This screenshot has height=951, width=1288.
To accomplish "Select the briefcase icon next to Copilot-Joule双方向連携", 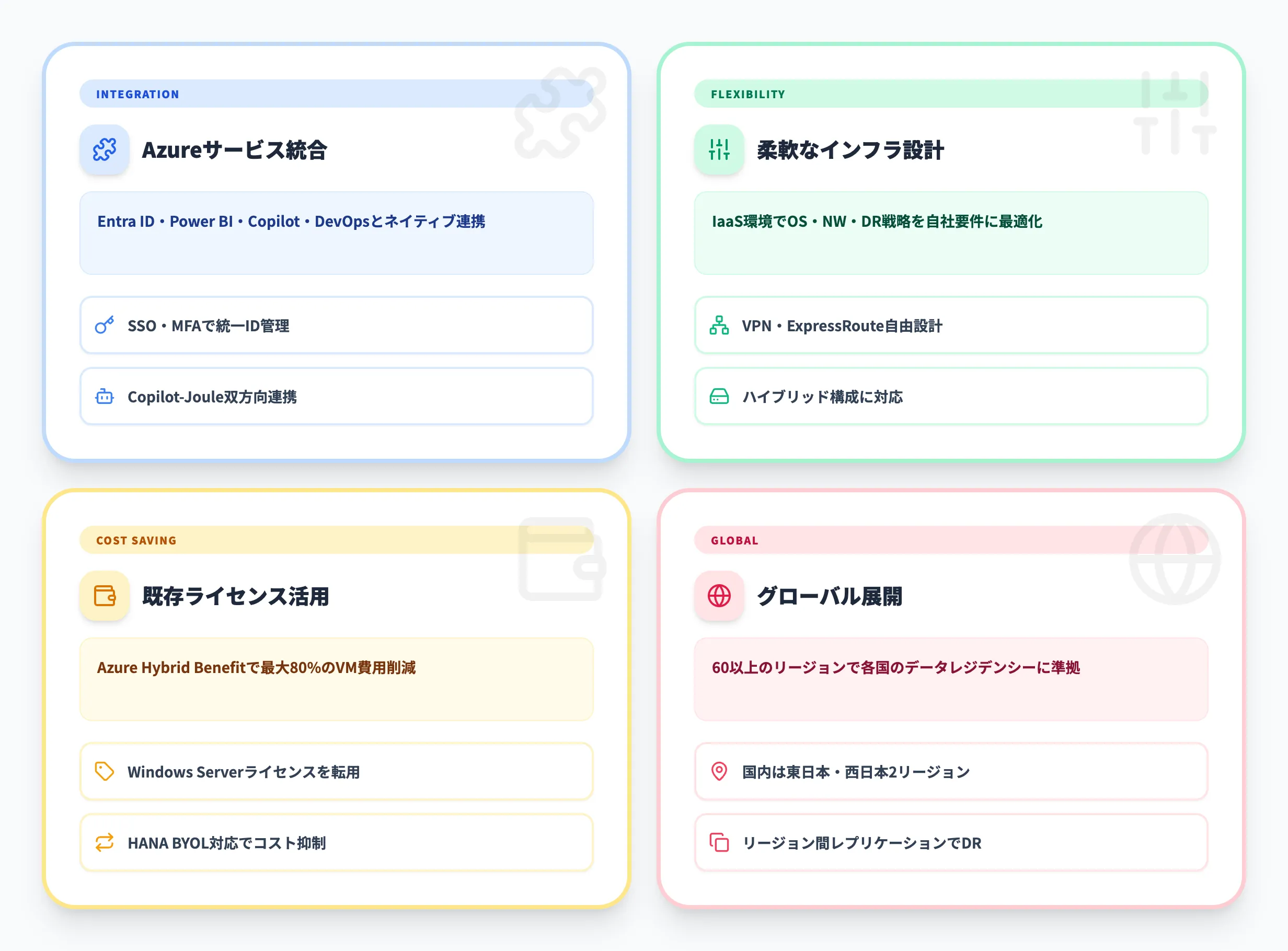I will click(x=106, y=397).
